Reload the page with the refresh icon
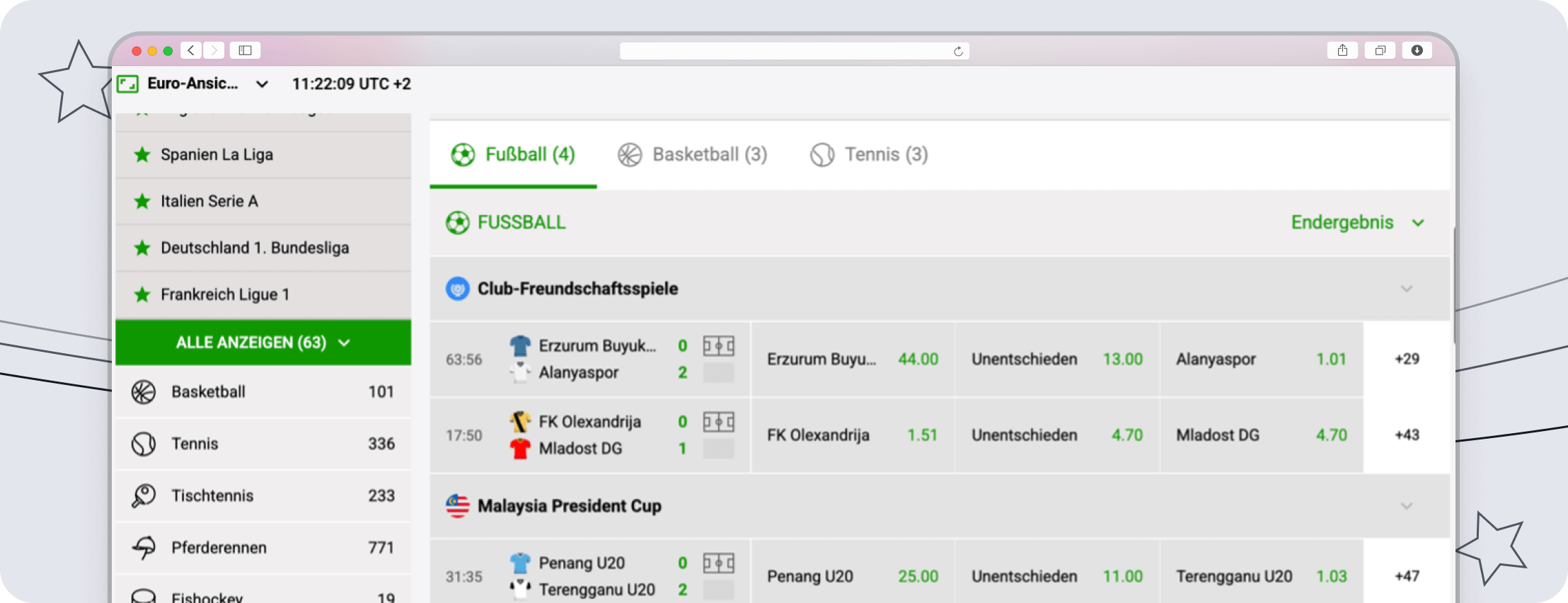This screenshot has height=603, width=1568. [958, 51]
